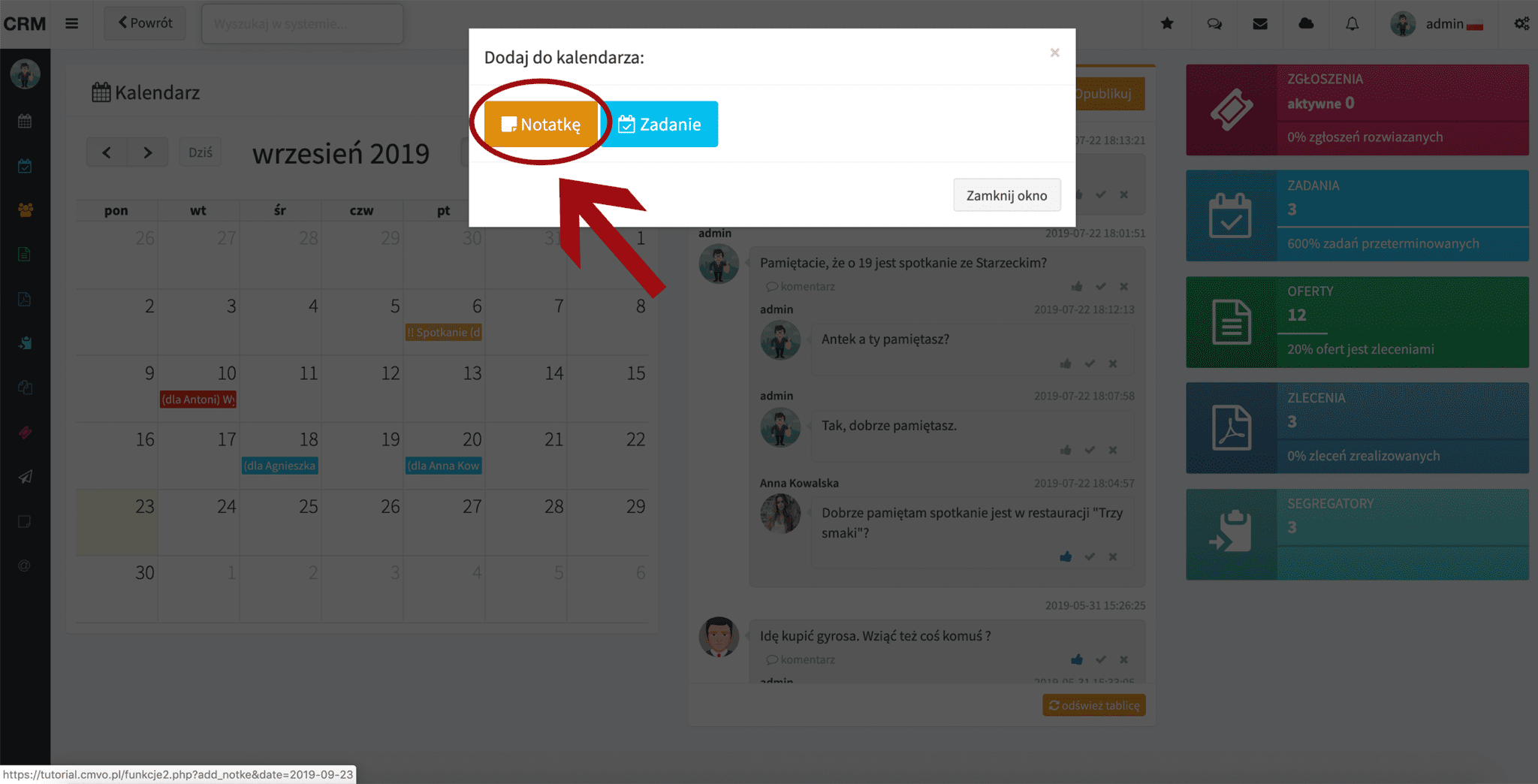This screenshot has height=784, width=1538.
Task: Go to next month with right chevron
Action: click(x=148, y=152)
